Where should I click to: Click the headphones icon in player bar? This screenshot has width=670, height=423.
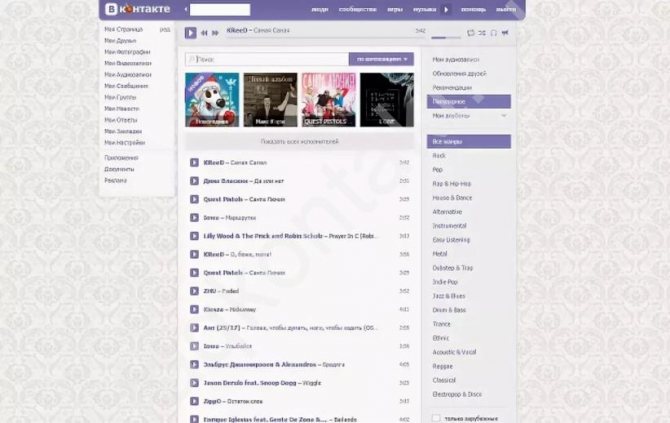(494, 33)
